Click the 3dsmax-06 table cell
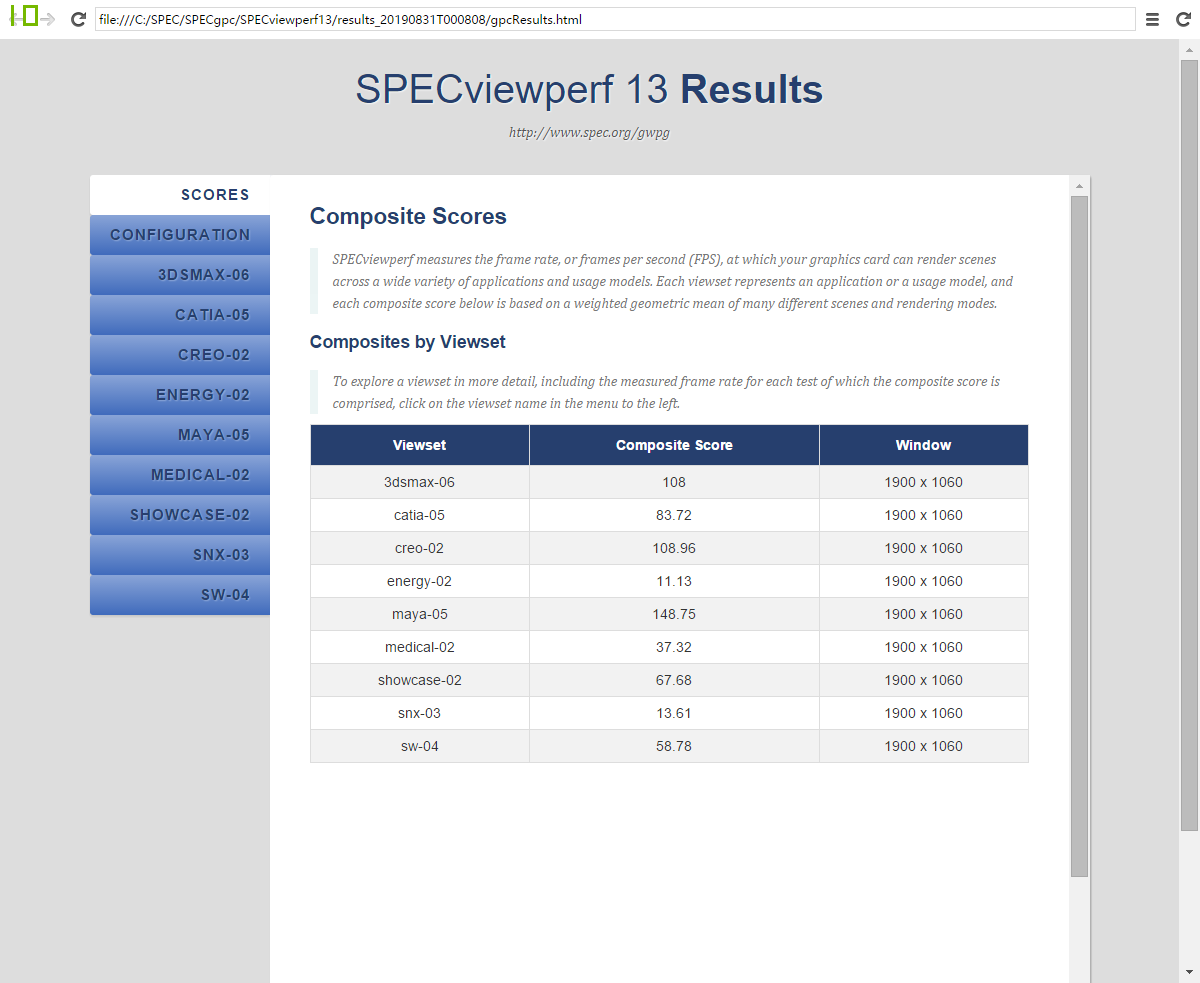 coord(420,482)
